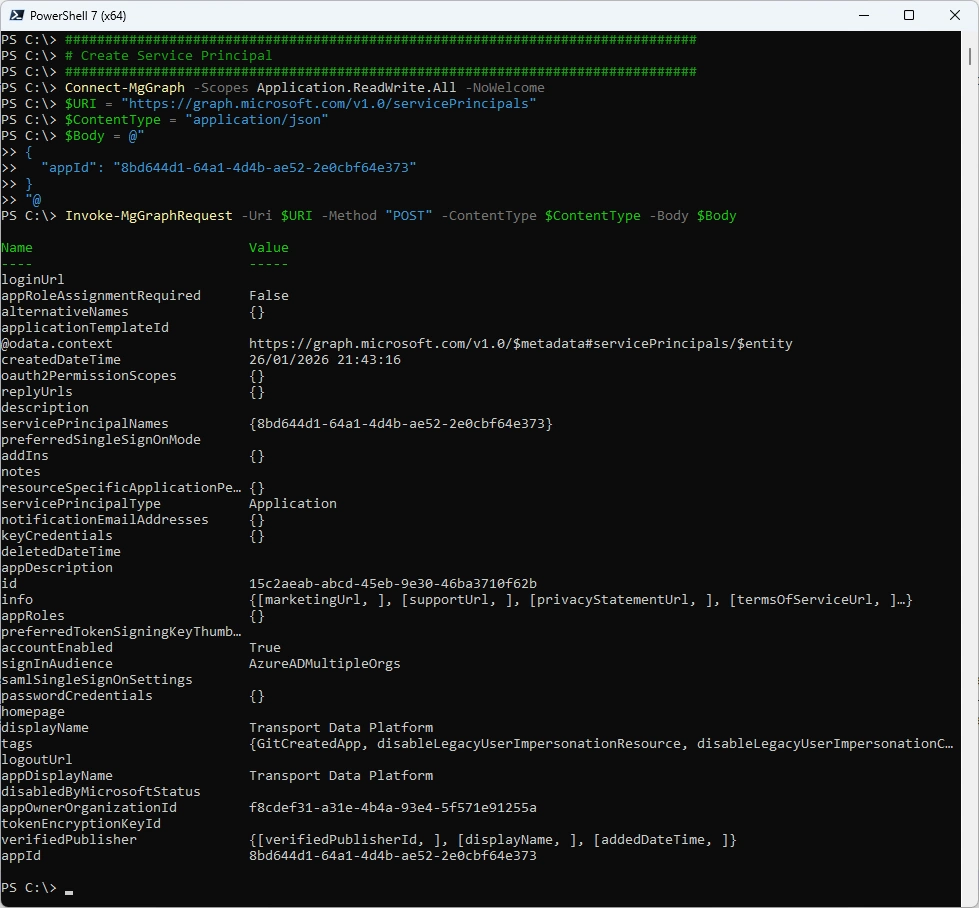
Task: Click the vertical scrollbar thumb
Action: tap(971, 56)
